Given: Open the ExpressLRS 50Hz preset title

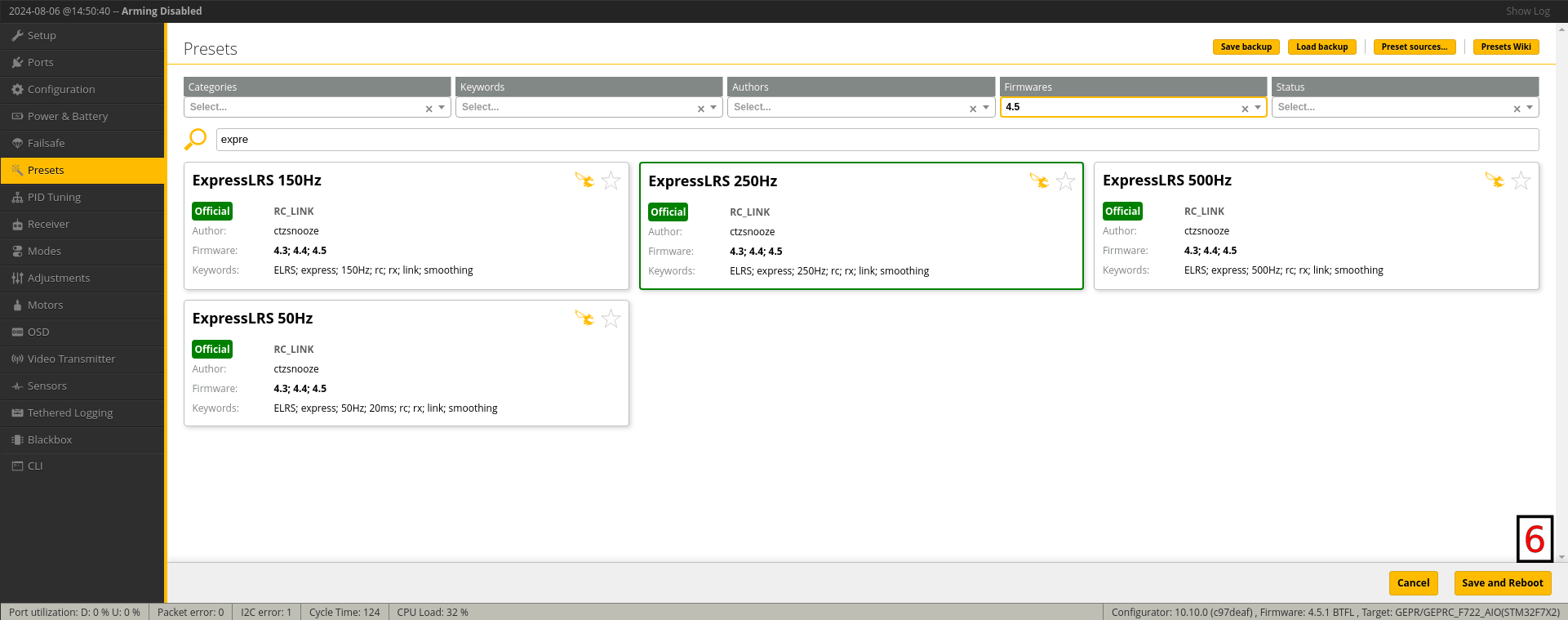Looking at the screenshot, I should pos(252,319).
